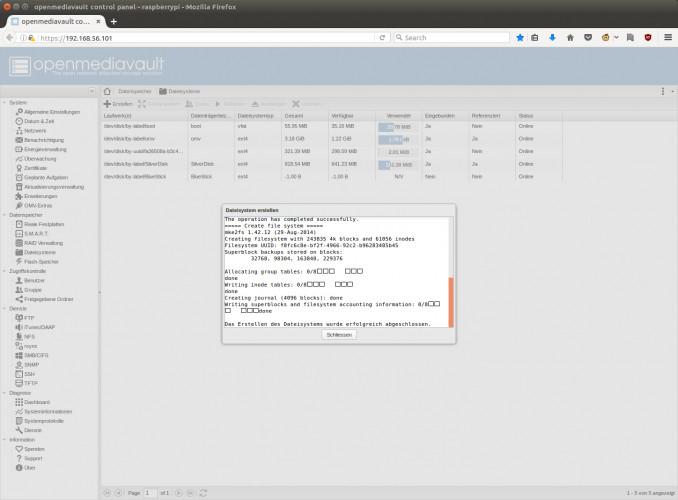This screenshot has height=500, width=678.
Task: Collapse the Dienste tree group
Action: (4, 309)
